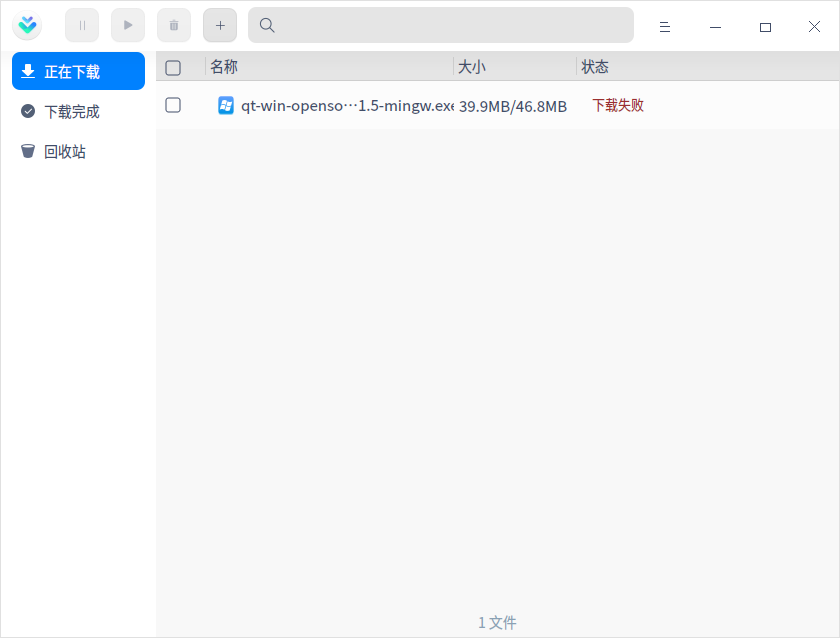The image size is (840, 638).
Task: Close the download manager window
Action: (814, 27)
